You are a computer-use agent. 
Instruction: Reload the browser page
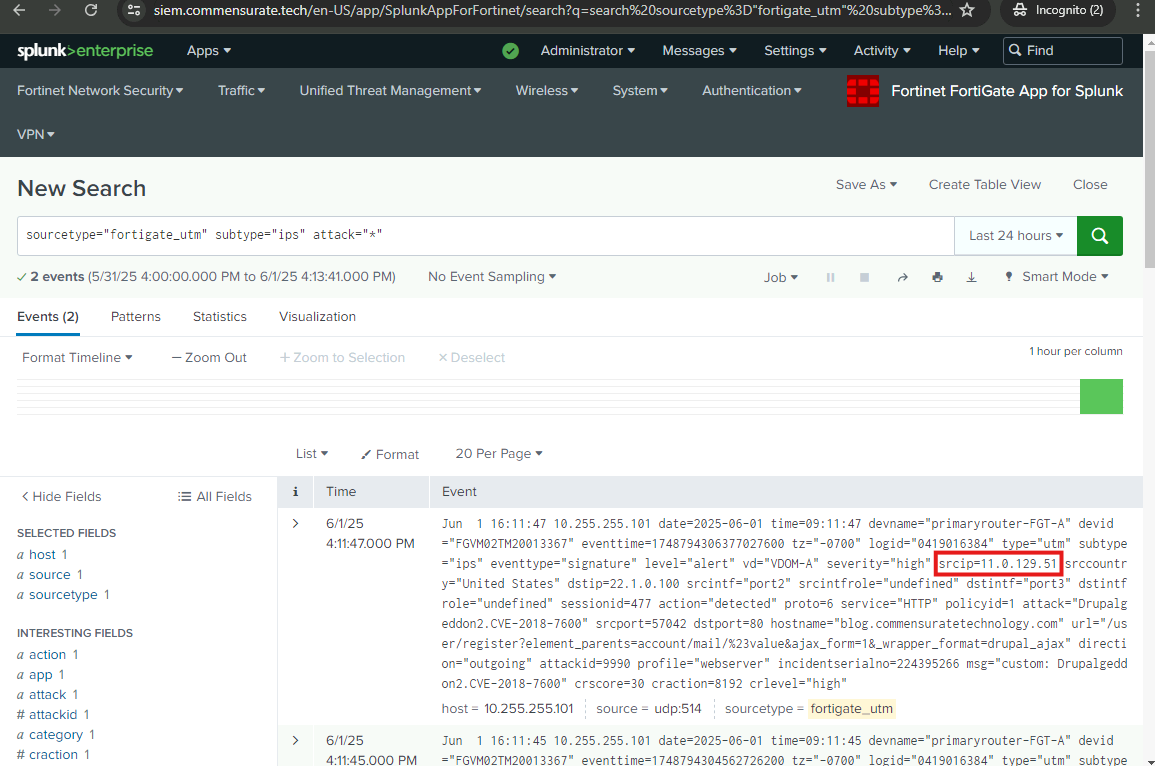point(91,10)
